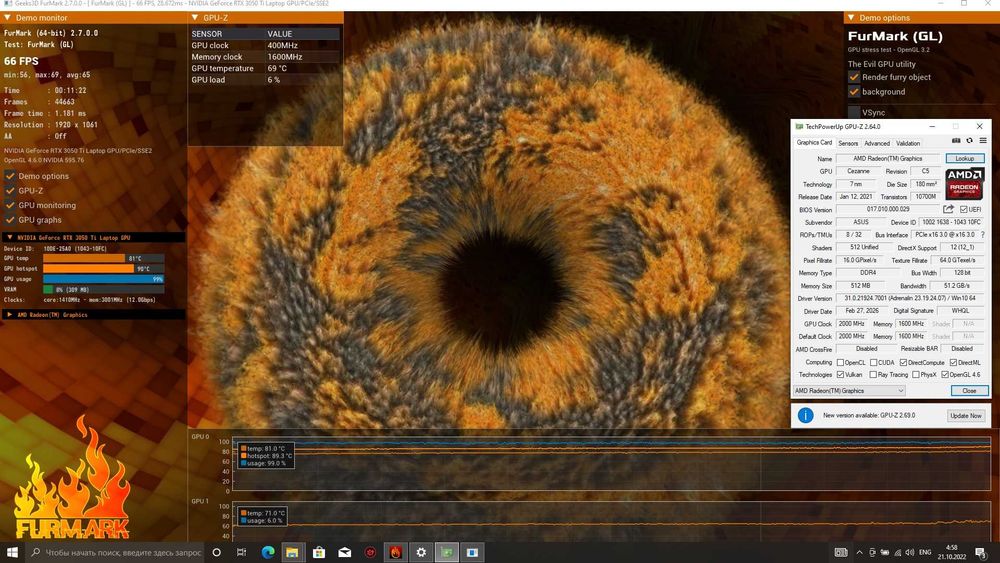Click the Bus Interface question mark

tap(983, 235)
